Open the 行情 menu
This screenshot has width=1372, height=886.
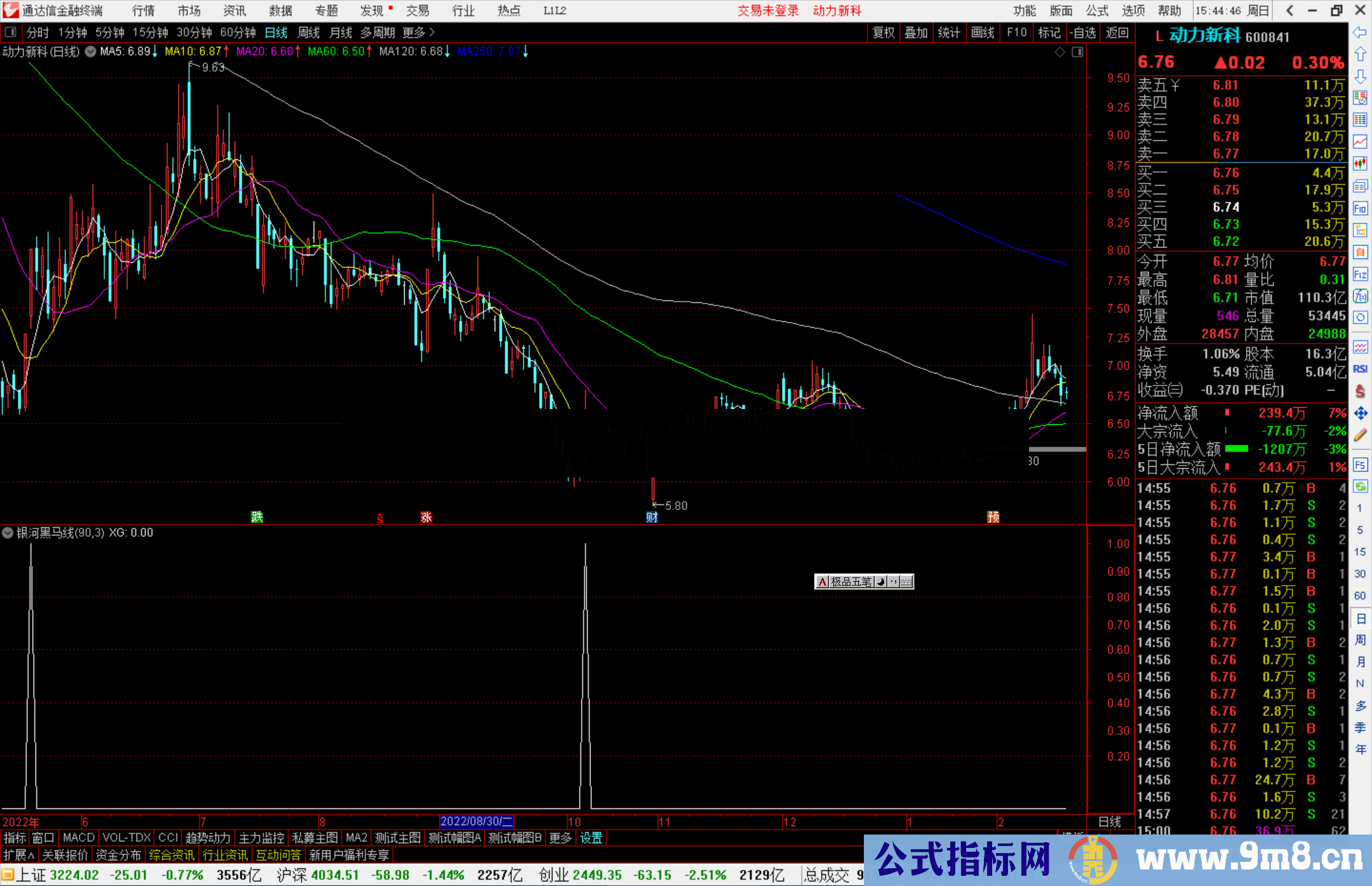144,11
